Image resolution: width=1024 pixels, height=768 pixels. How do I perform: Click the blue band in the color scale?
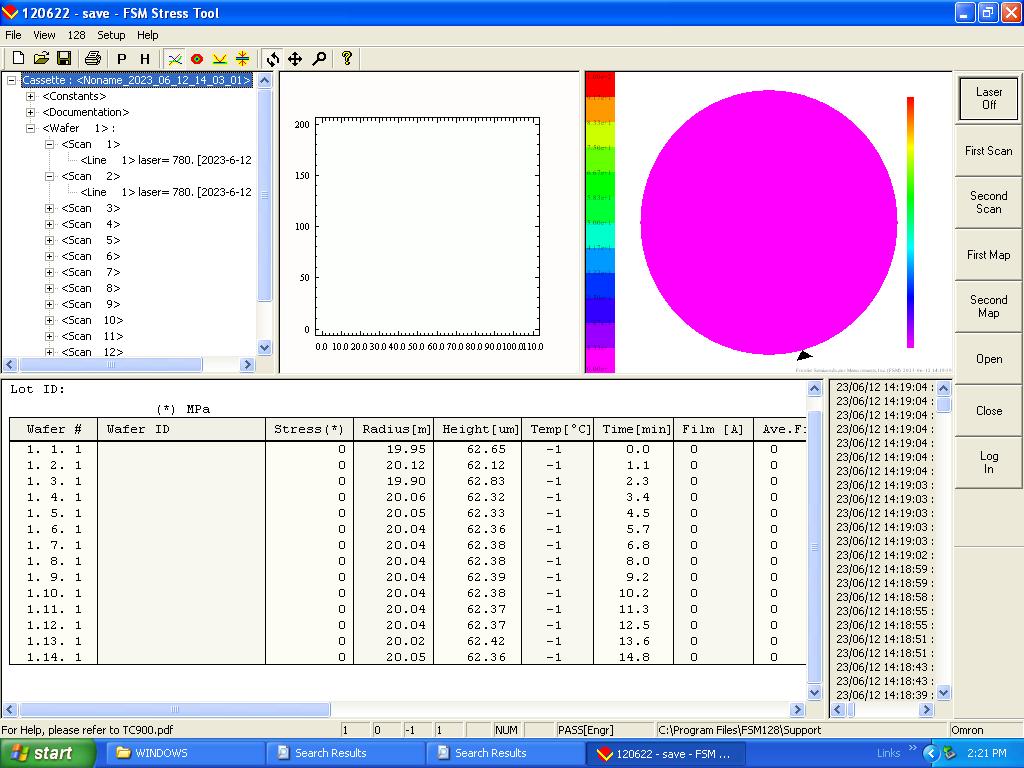point(600,285)
